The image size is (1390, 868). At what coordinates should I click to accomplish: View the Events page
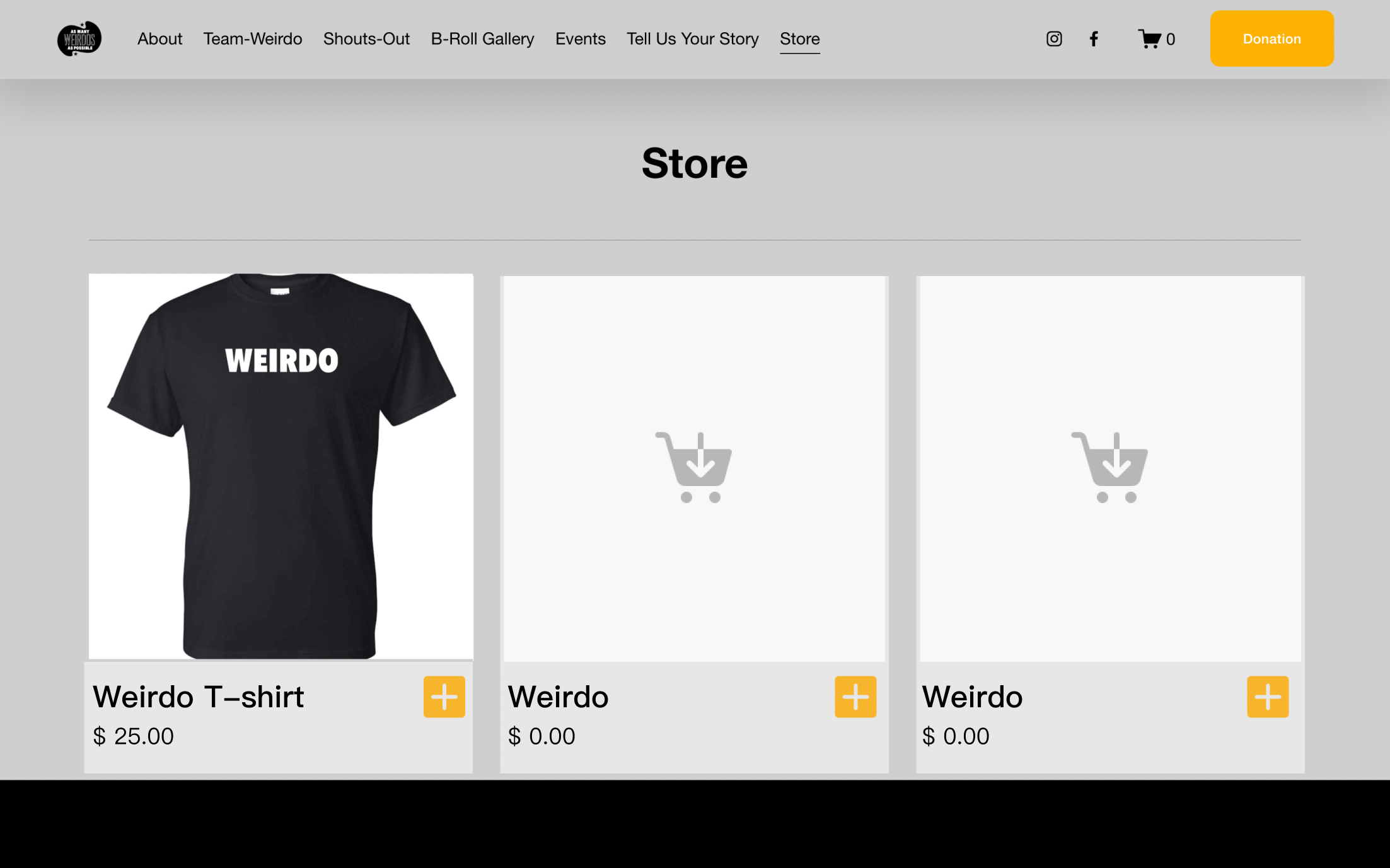(x=580, y=39)
